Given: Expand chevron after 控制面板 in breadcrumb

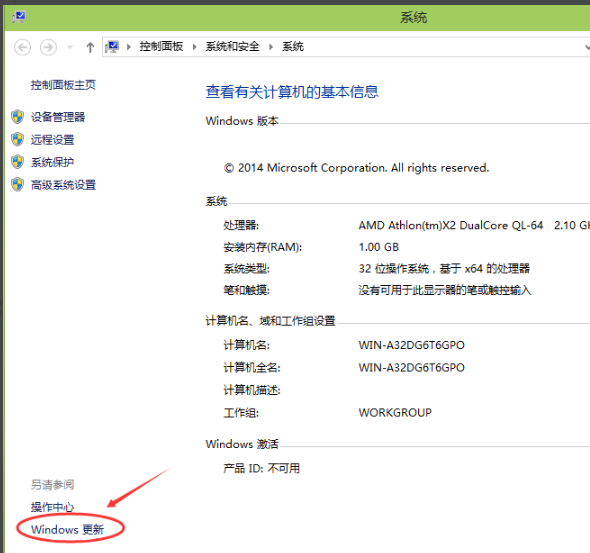Looking at the screenshot, I should [195, 47].
